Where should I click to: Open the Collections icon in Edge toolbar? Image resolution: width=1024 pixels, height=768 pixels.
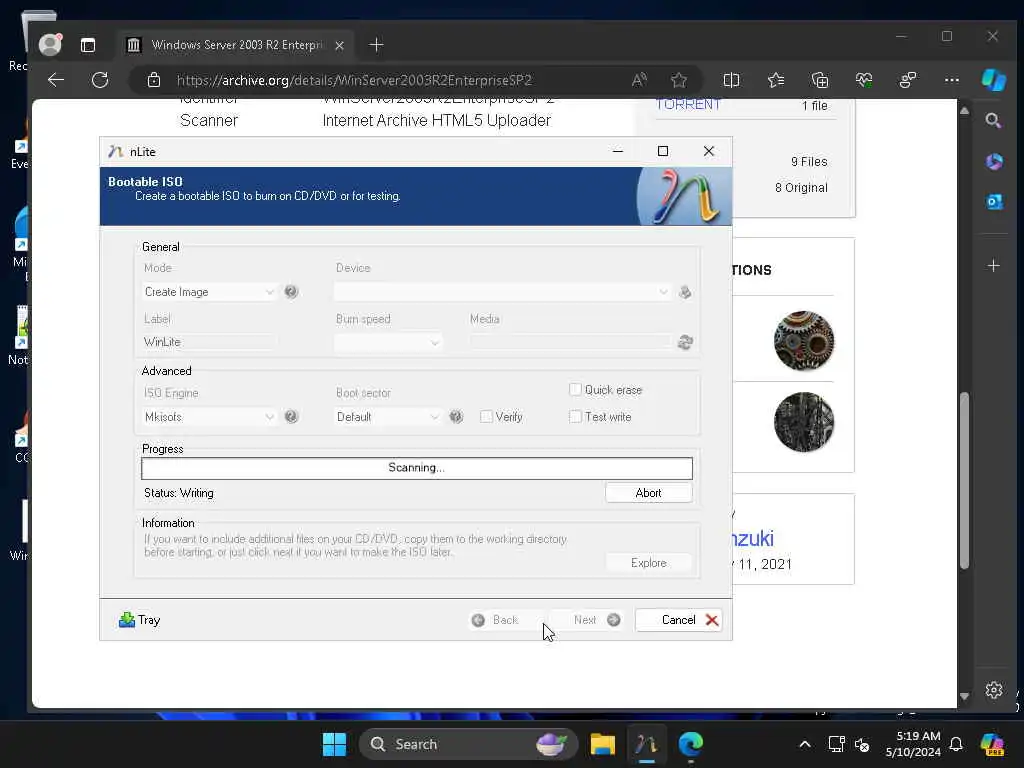(820, 80)
